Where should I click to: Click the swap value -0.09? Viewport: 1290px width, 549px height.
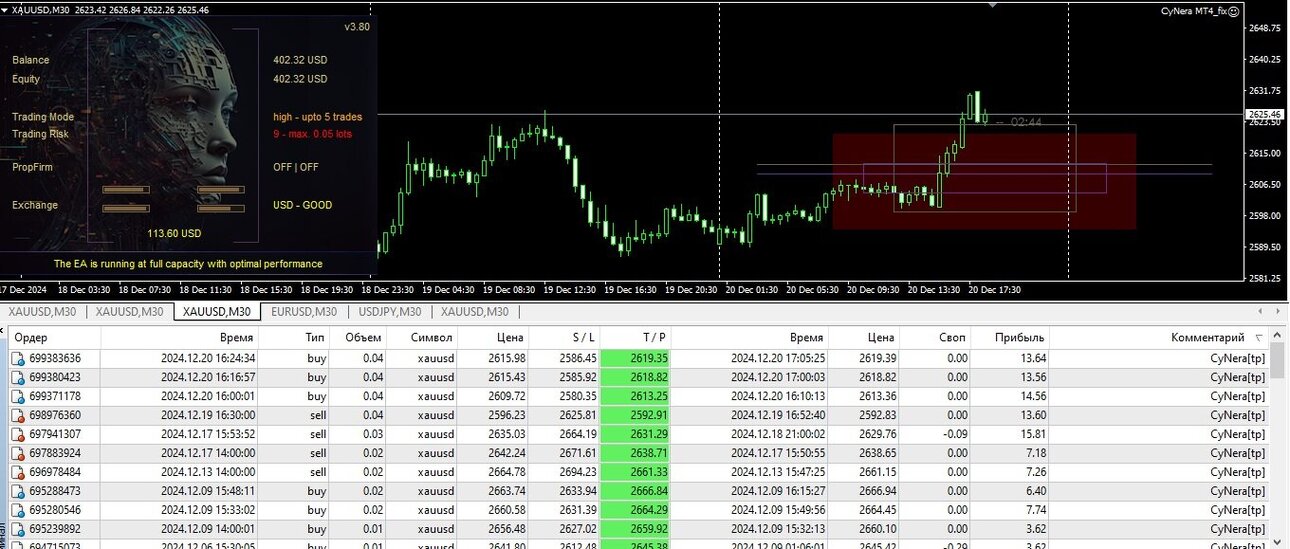coord(953,434)
